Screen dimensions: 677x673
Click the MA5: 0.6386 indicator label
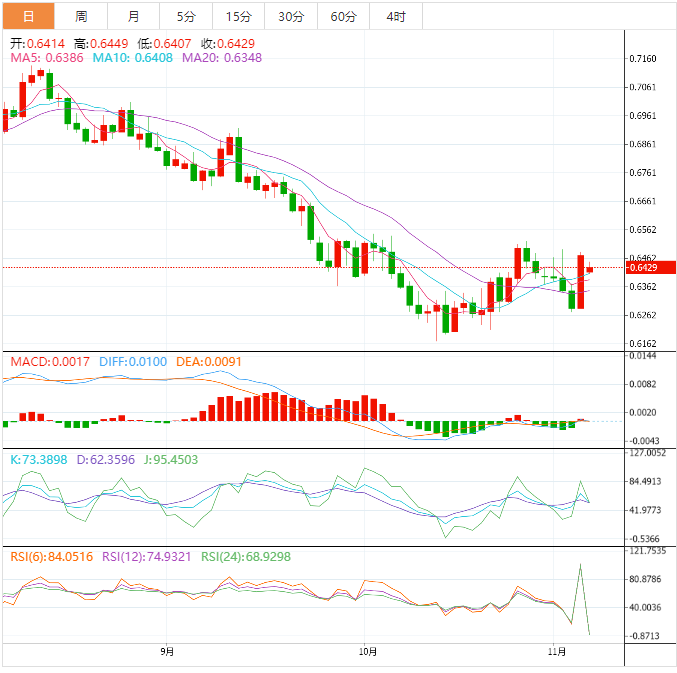pos(47,58)
